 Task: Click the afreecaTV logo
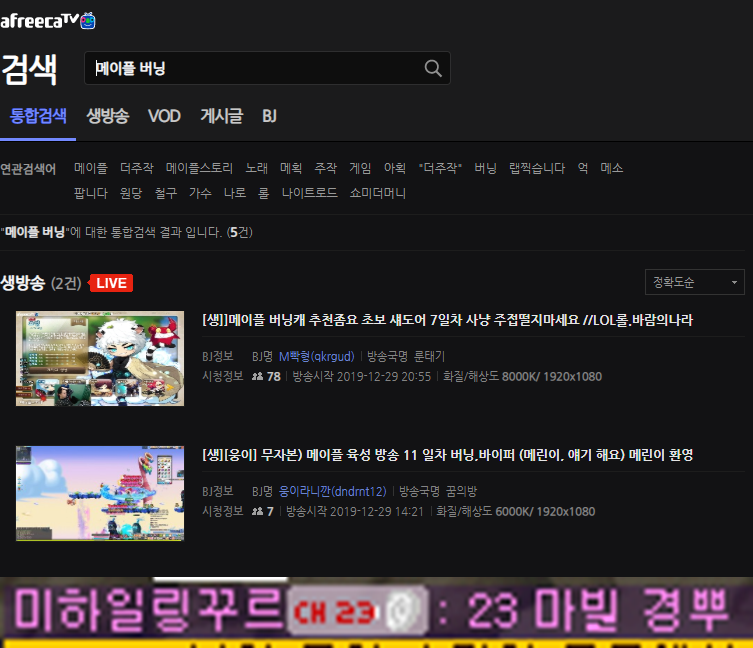point(48,21)
